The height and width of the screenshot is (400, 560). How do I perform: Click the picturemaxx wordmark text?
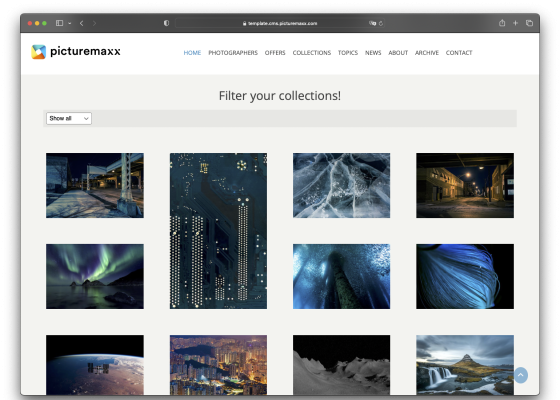tap(85, 51)
